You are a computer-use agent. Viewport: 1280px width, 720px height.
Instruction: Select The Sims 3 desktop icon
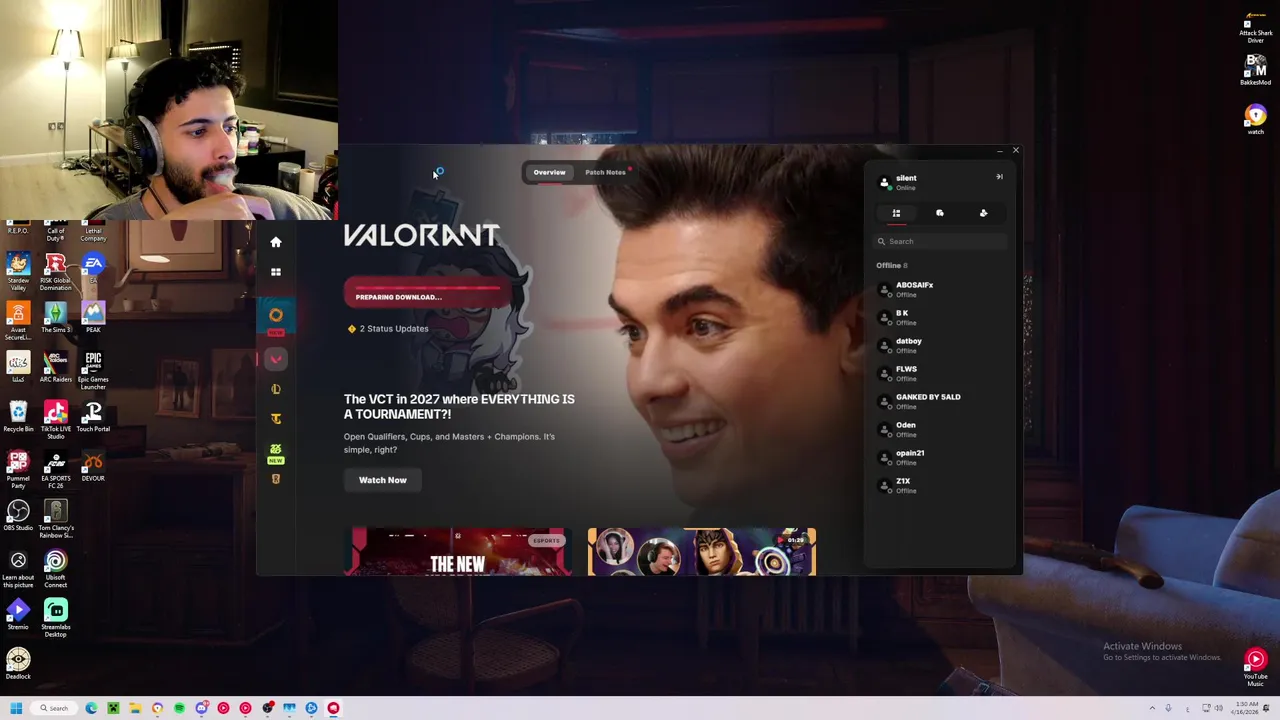pyautogui.click(x=56, y=318)
